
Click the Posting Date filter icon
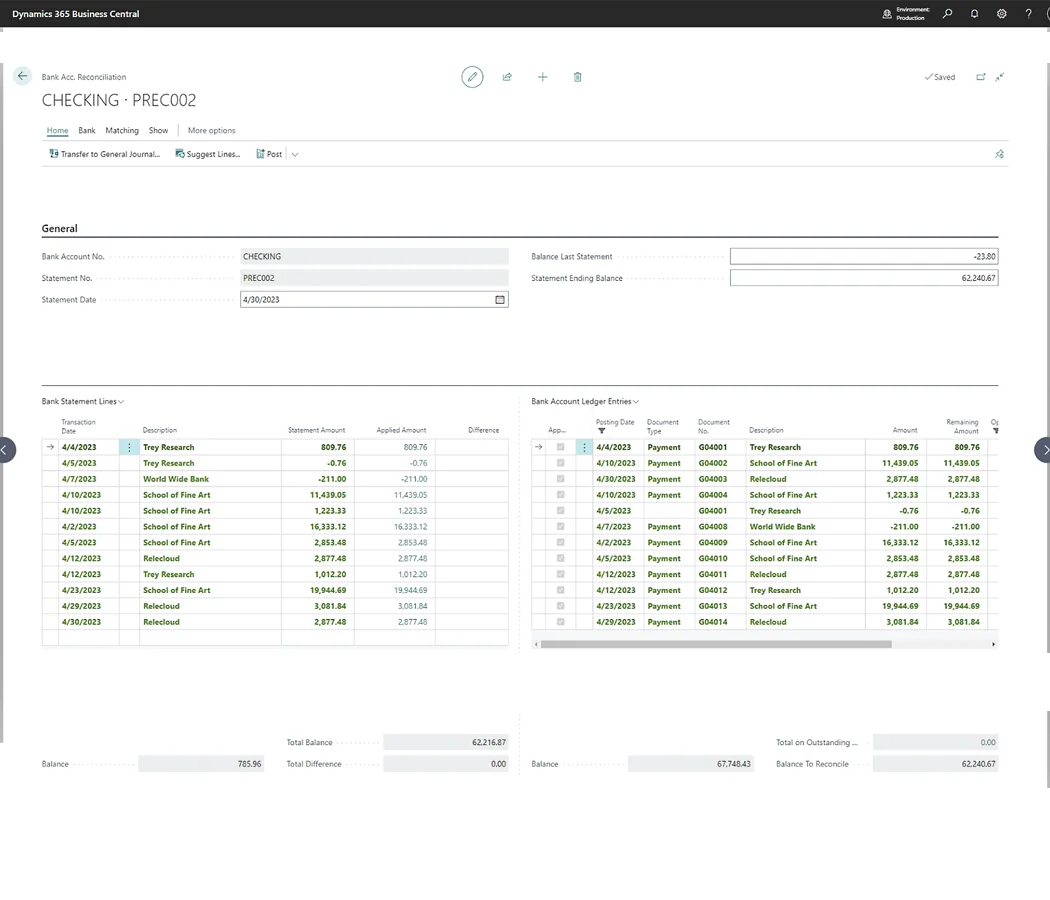(601, 431)
